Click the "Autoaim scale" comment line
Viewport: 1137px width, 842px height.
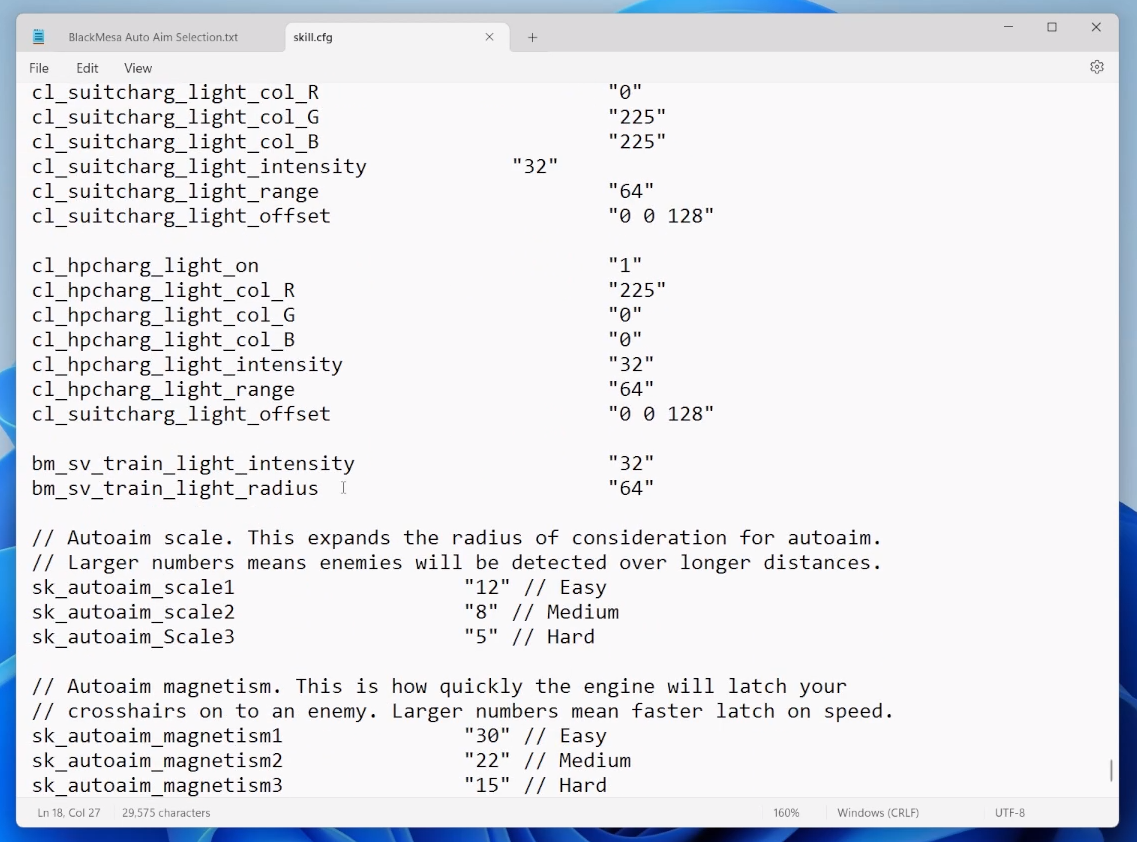click(456, 538)
